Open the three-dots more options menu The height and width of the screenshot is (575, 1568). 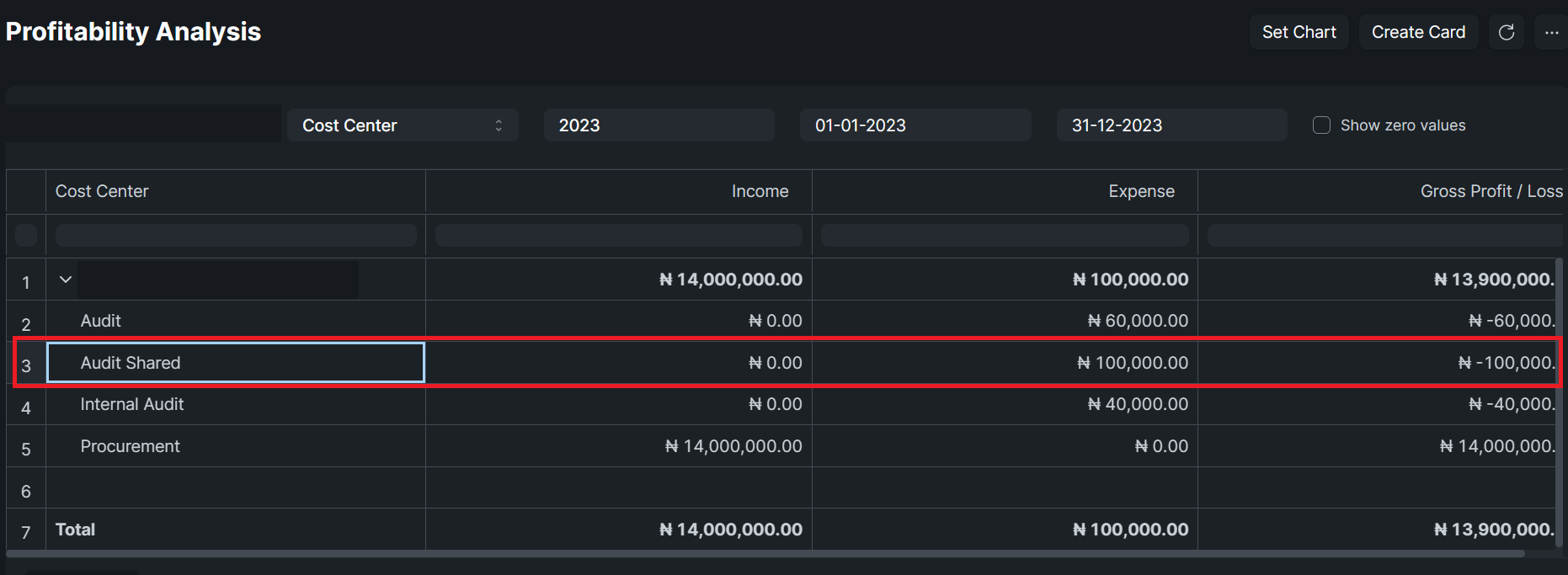(1551, 32)
